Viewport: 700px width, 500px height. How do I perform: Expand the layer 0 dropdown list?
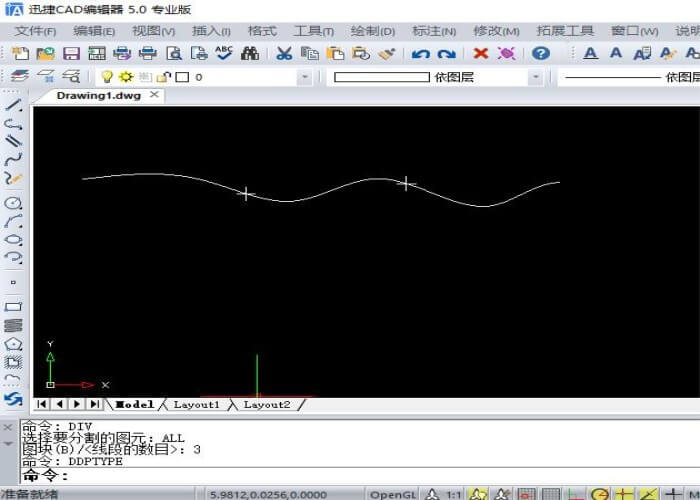pyautogui.click(x=305, y=77)
